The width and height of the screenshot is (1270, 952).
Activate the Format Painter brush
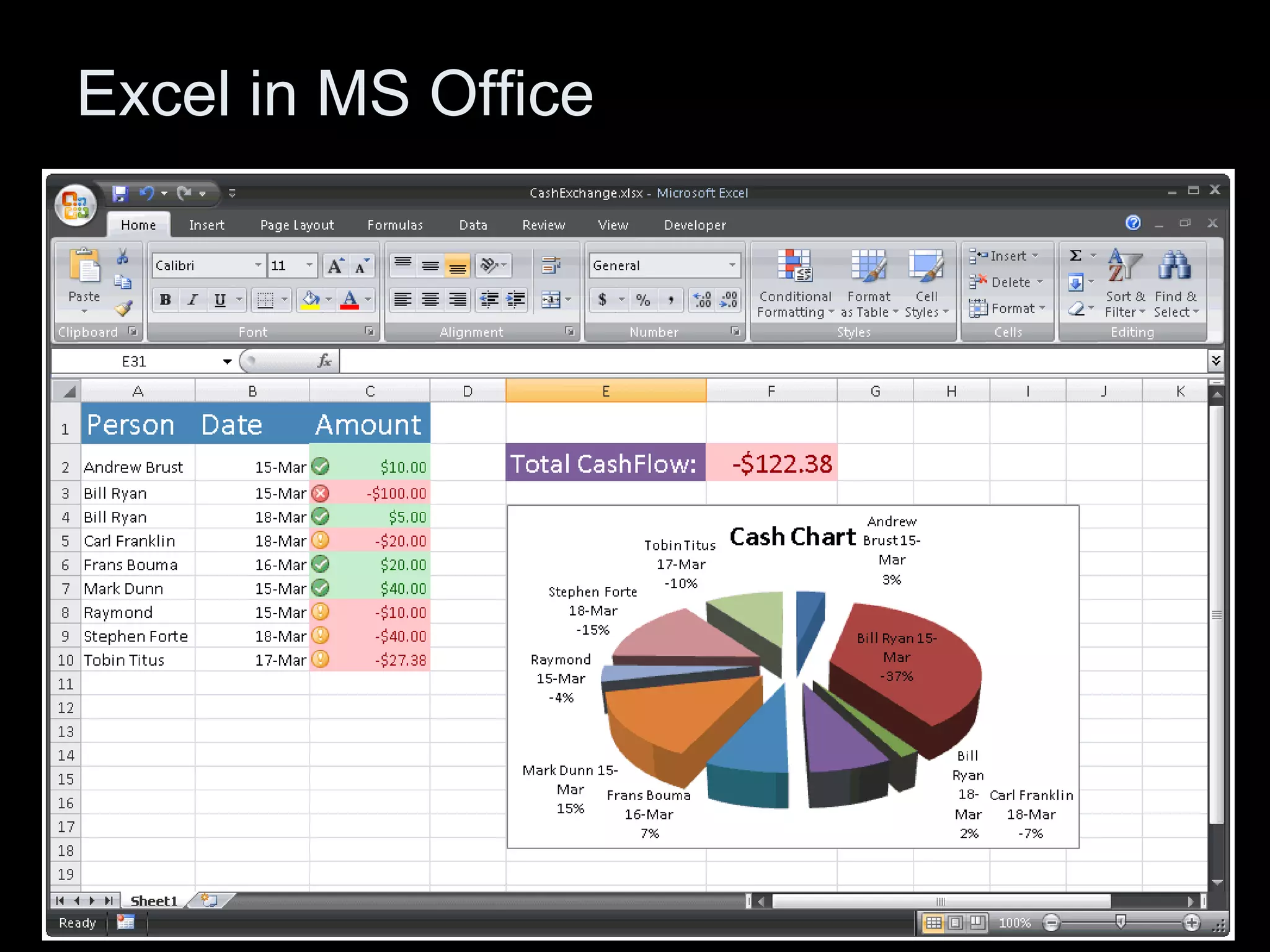click(x=123, y=307)
